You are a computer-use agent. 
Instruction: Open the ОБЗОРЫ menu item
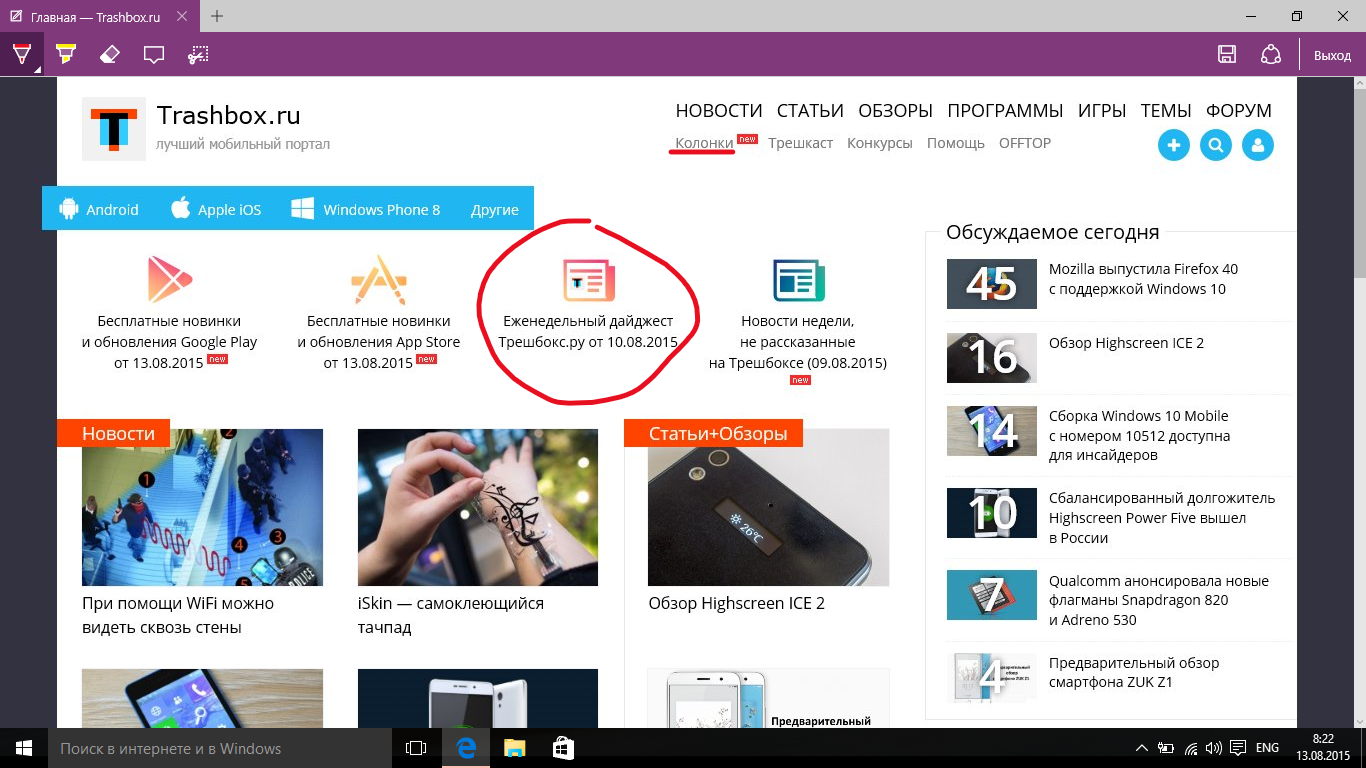pos(895,111)
